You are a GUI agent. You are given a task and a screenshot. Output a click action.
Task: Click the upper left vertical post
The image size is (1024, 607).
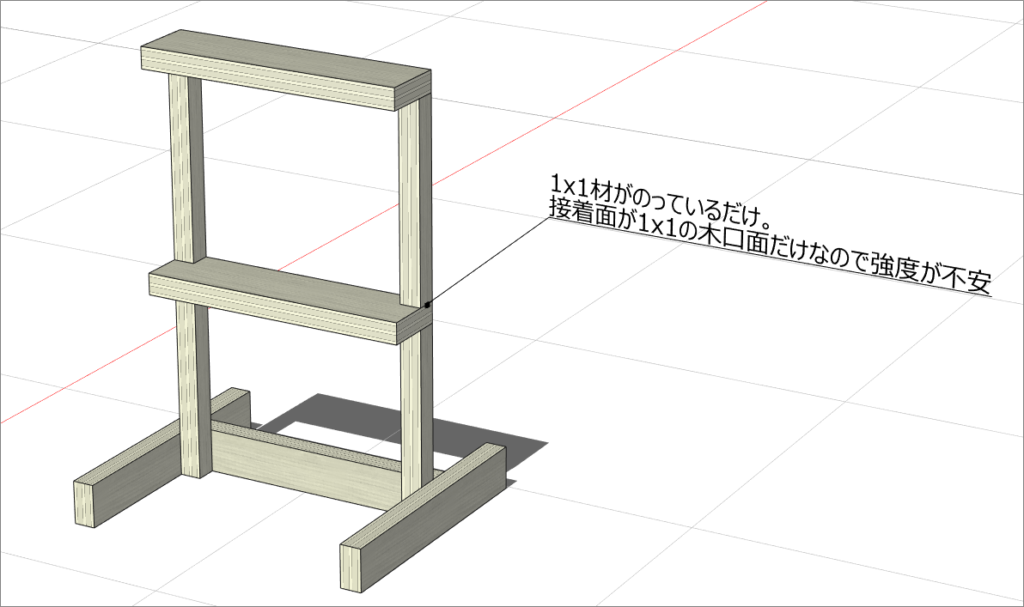[184, 170]
